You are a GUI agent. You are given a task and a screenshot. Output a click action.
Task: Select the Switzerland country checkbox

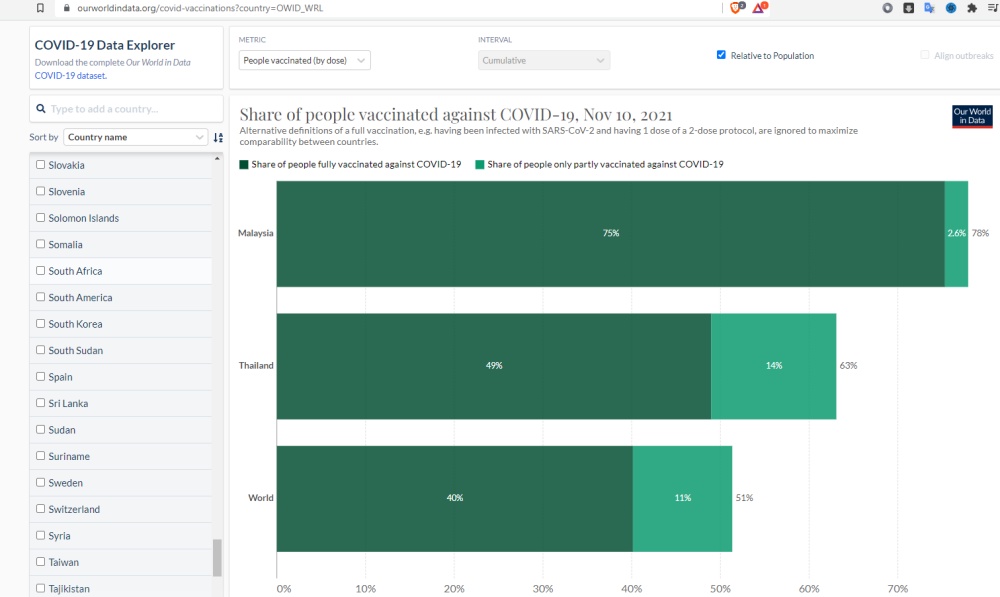[x=41, y=509]
